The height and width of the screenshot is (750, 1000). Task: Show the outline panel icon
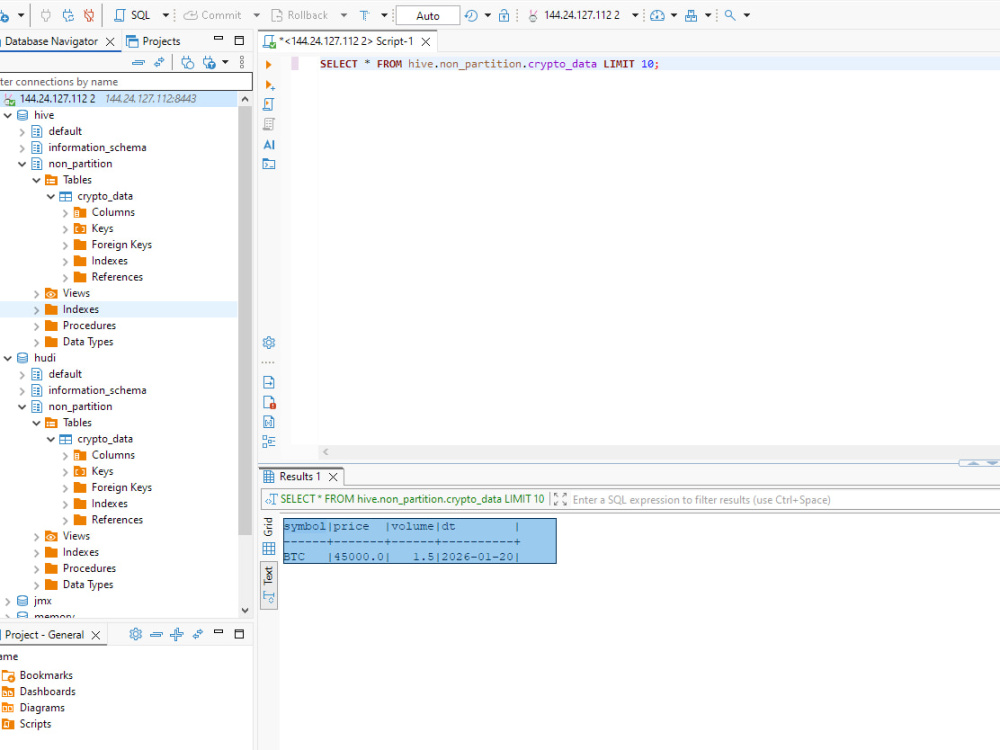click(268, 441)
